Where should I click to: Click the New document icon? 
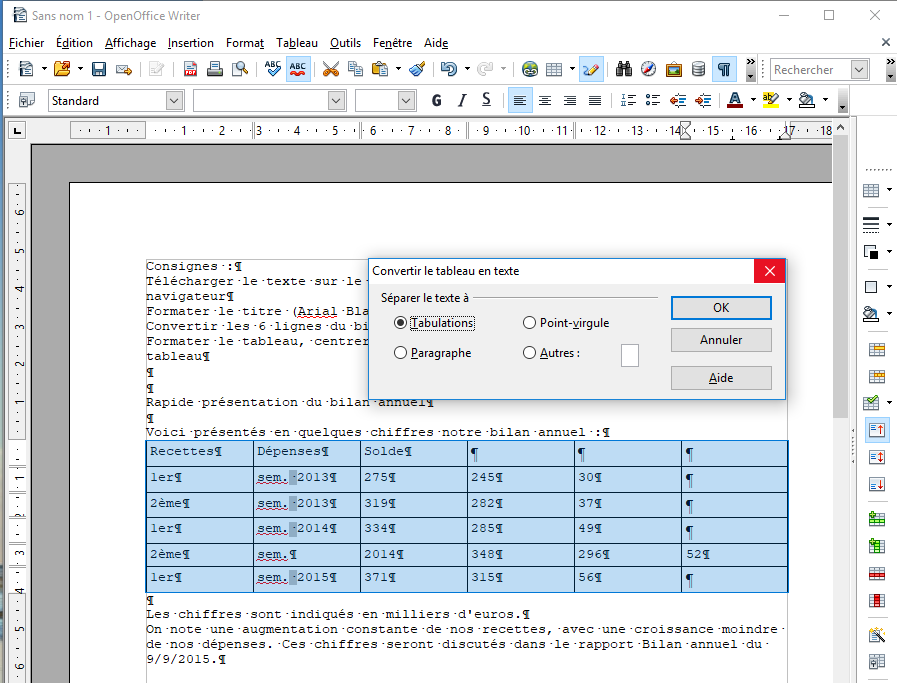pos(26,69)
